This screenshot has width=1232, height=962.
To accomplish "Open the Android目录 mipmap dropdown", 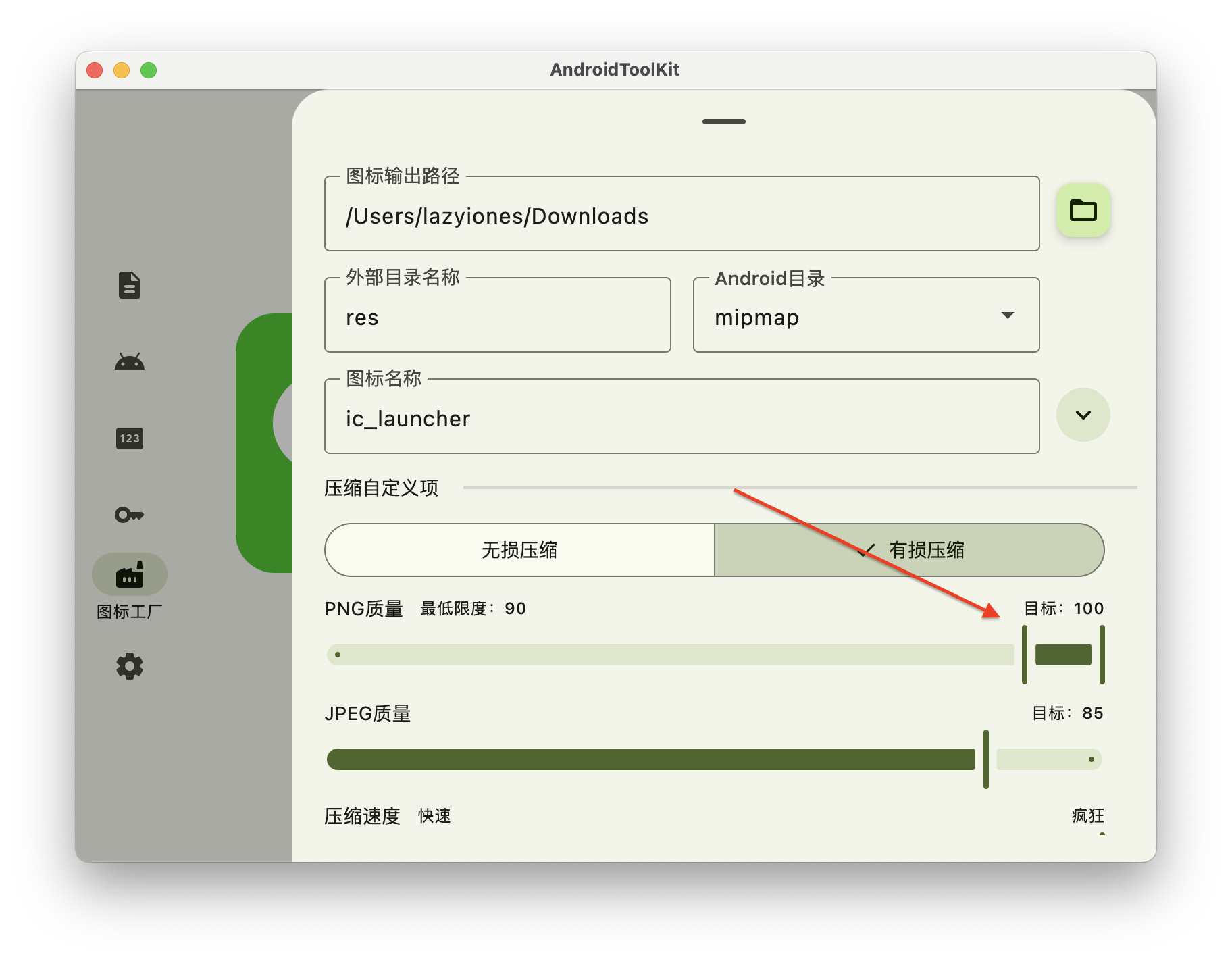I will click(866, 315).
